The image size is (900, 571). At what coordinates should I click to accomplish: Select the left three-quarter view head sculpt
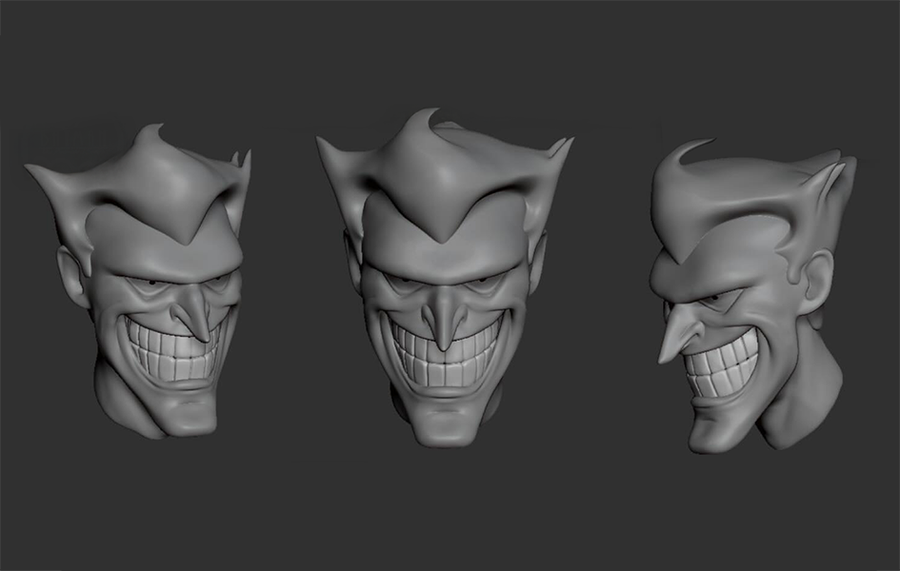[150, 290]
